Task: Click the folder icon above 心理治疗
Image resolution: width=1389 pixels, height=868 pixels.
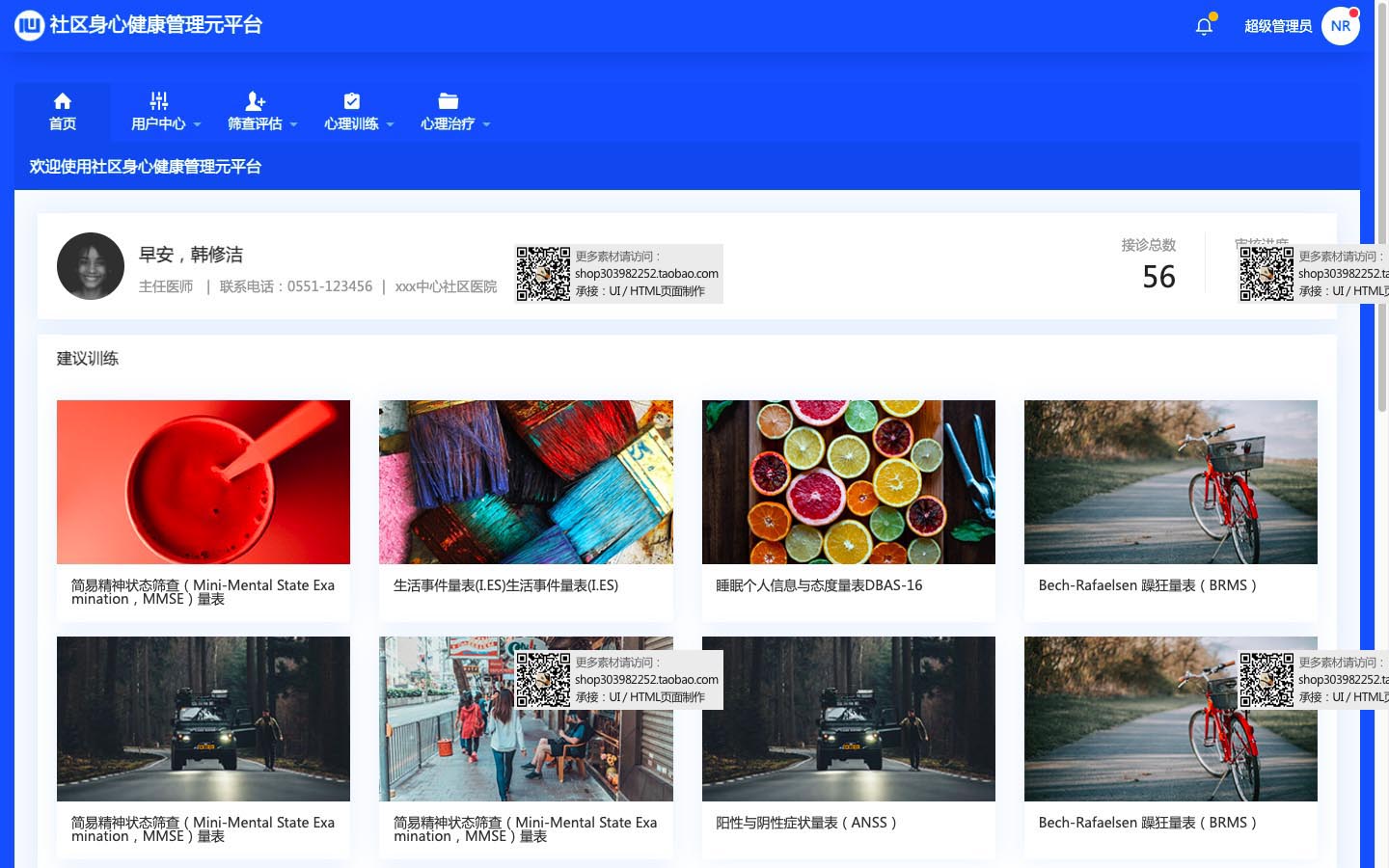Action: coord(449,101)
